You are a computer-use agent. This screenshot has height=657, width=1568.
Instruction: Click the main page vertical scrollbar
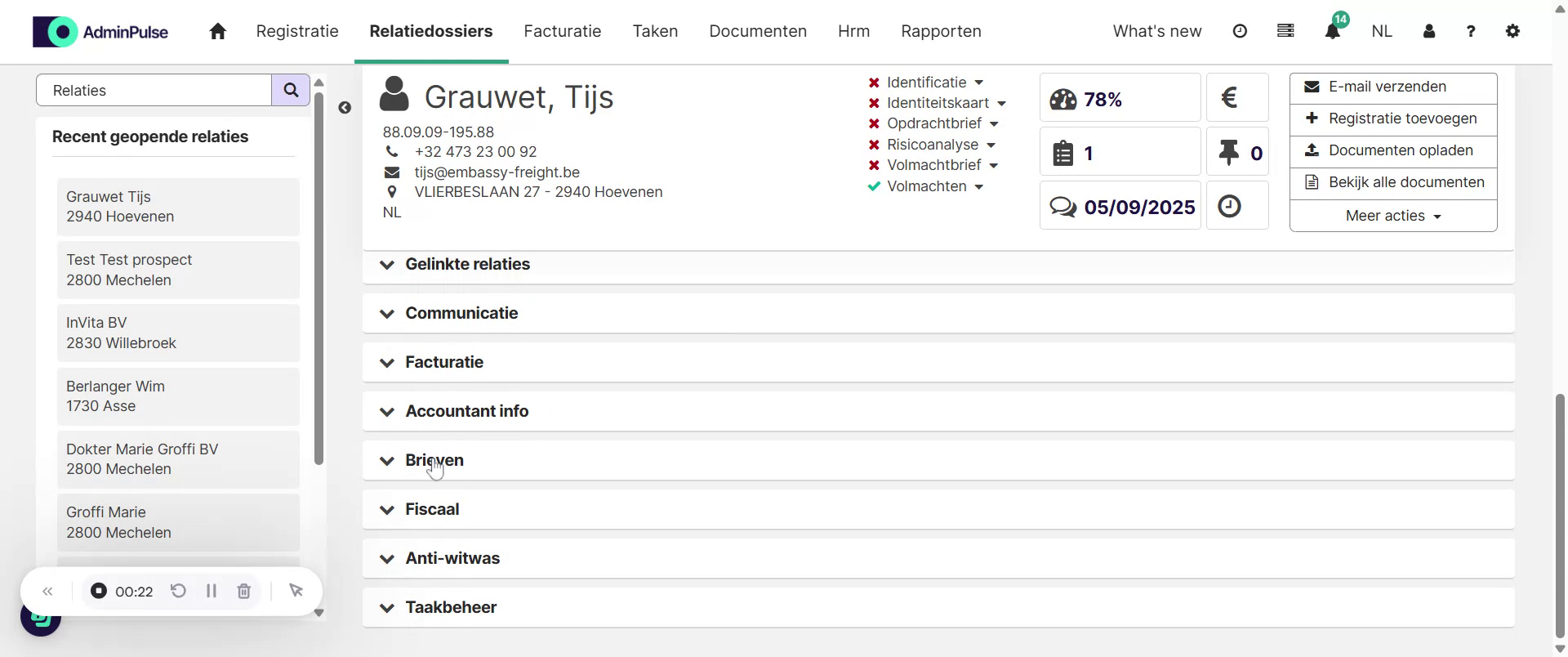tap(1560, 515)
